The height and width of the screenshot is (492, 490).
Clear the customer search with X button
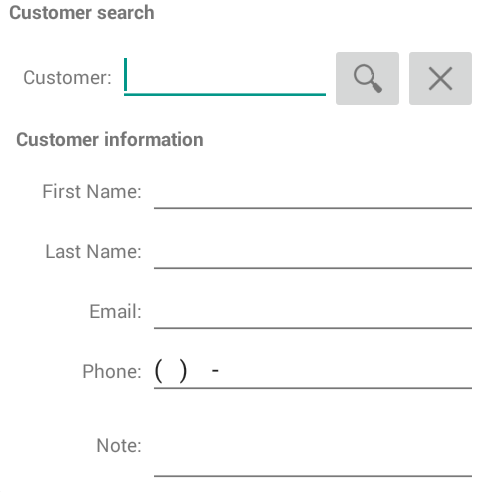pos(440,78)
